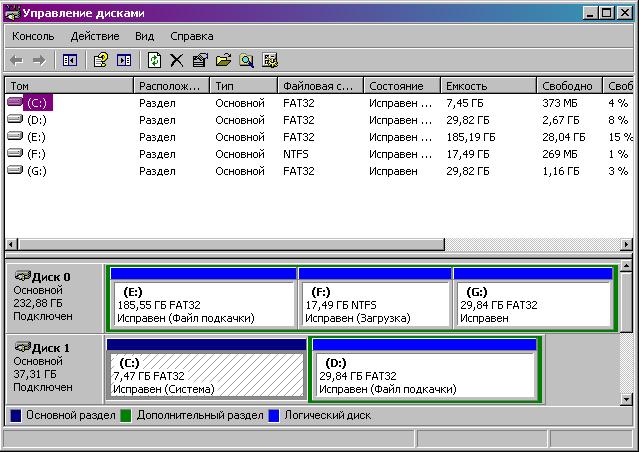Image resolution: width=639 pixels, height=452 pixels.
Task: Sort by the Состояние column header
Action: [402, 86]
